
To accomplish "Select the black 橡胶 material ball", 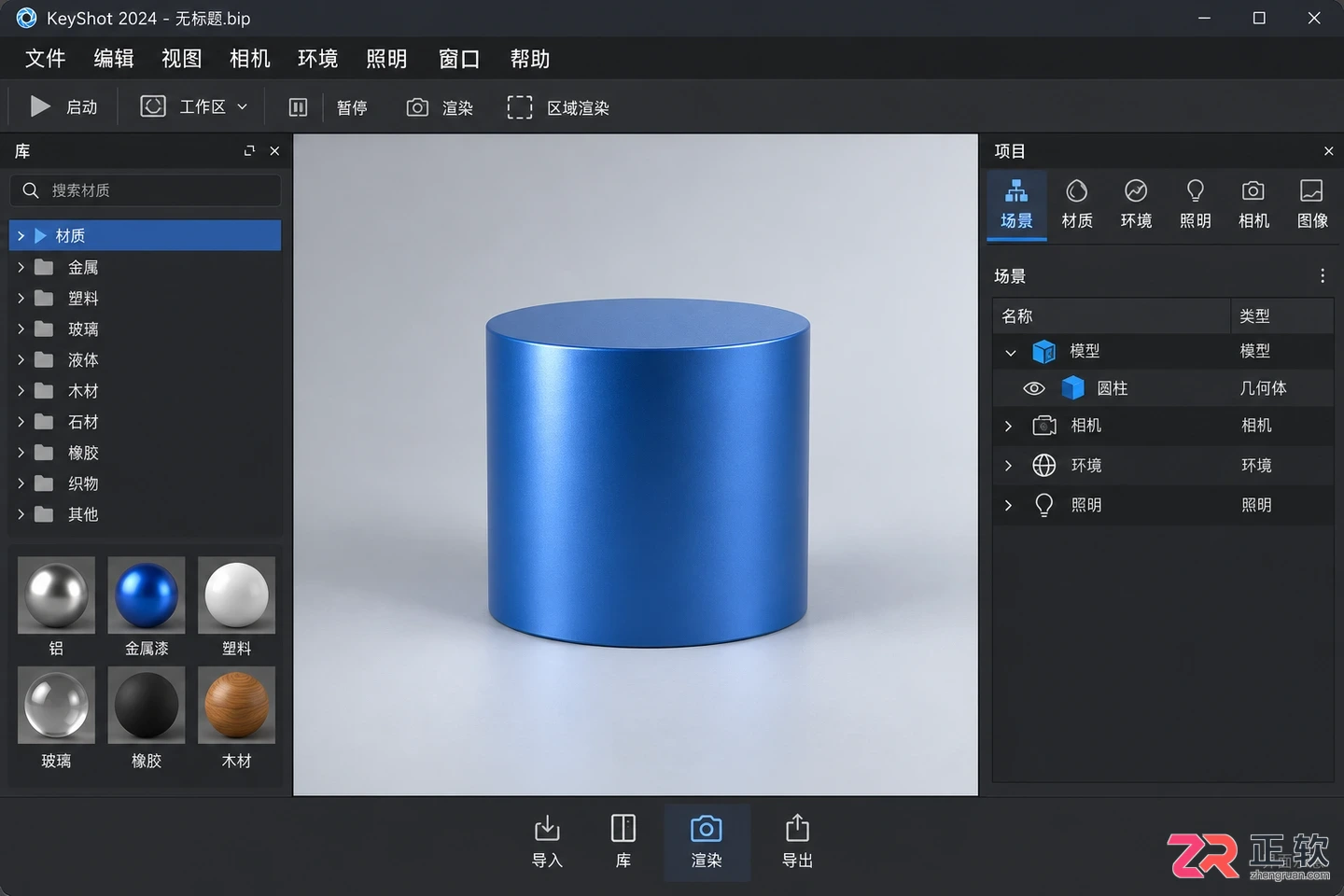I will pyautogui.click(x=147, y=705).
